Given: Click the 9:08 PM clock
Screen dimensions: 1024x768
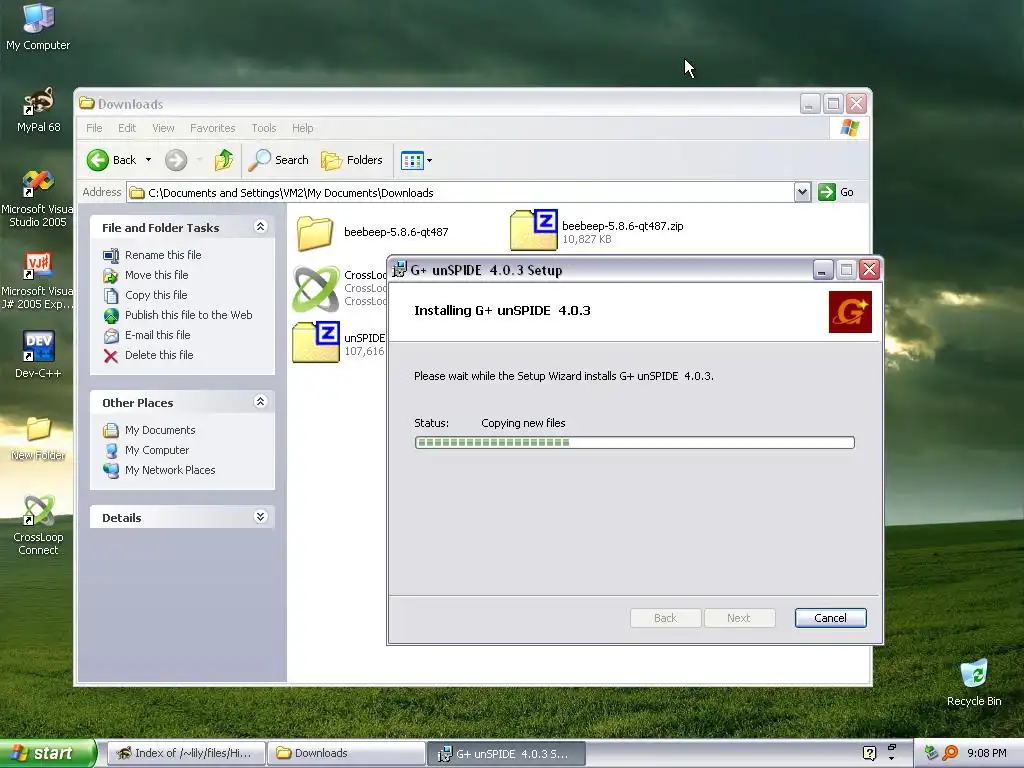Looking at the screenshot, I should pos(986,753).
